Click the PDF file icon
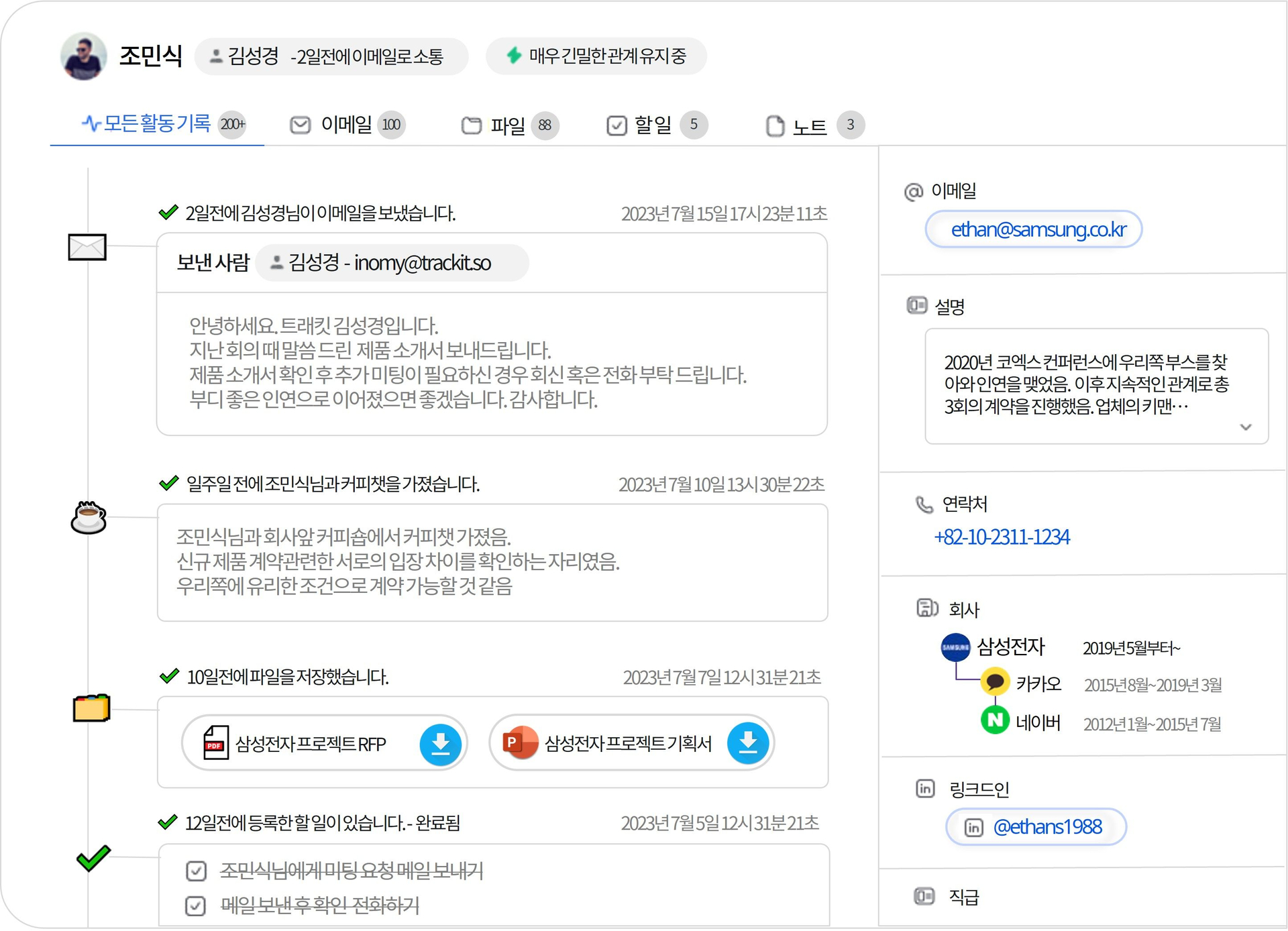The height and width of the screenshot is (931, 1288). (x=216, y=743)
